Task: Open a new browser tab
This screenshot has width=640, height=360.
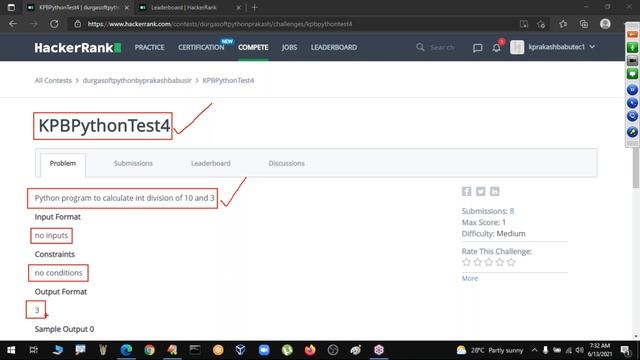Action: 254,7
